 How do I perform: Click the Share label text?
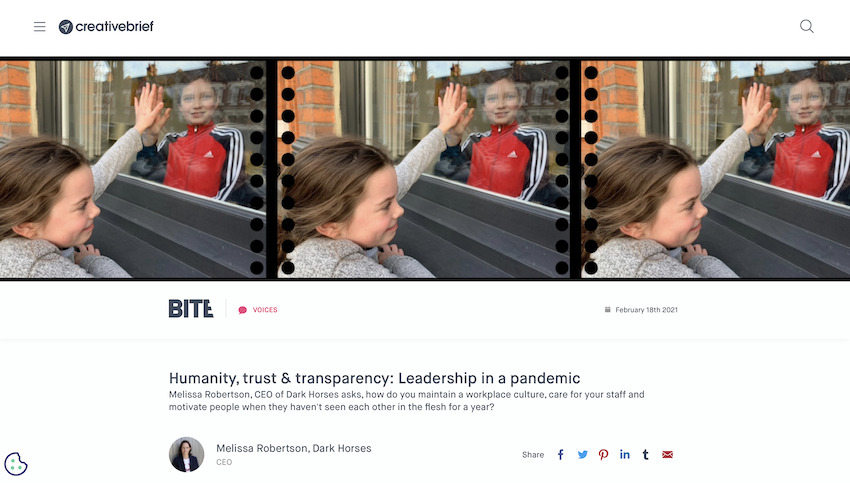click(533, 455)
